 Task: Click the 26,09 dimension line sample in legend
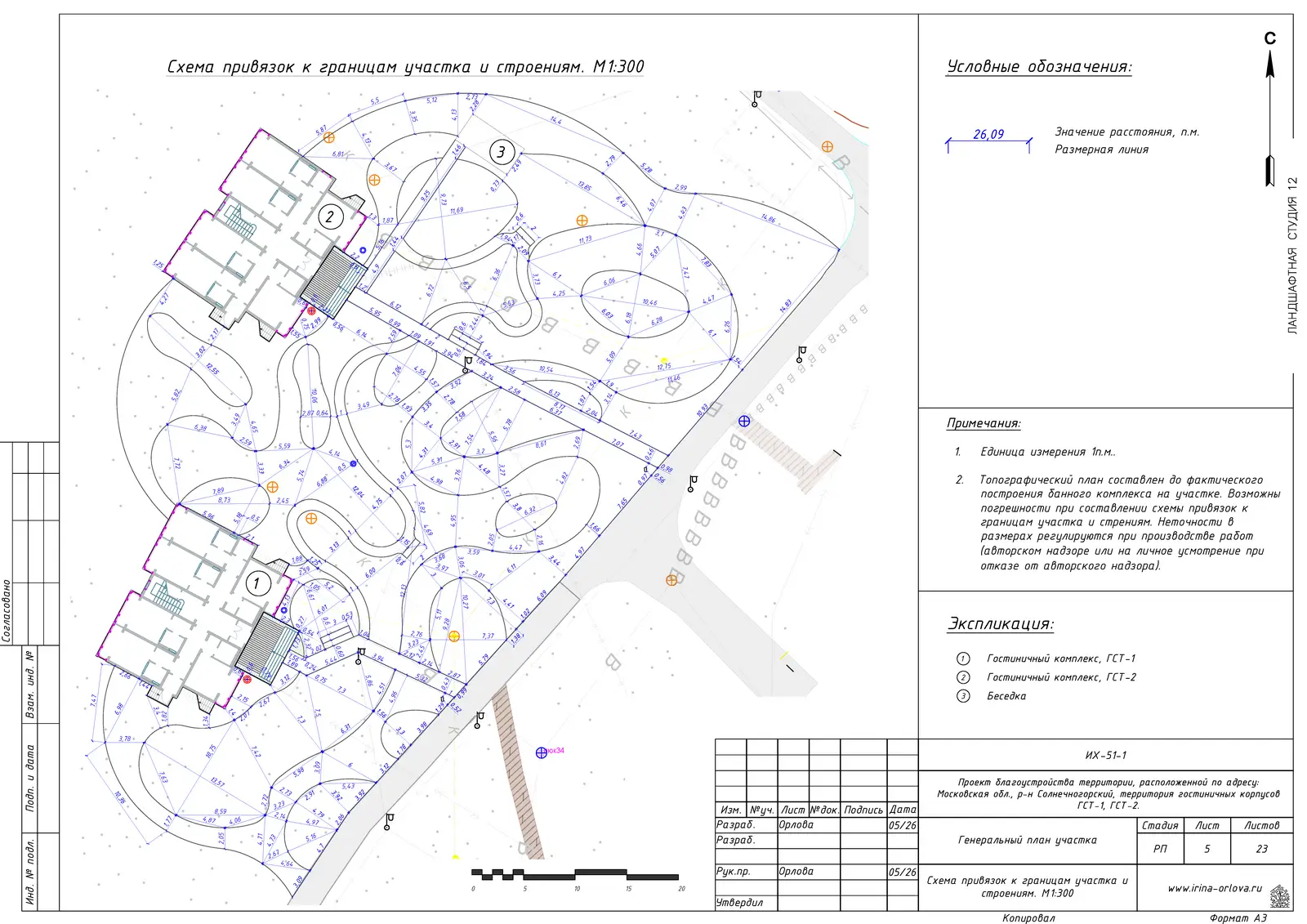pos(988,141)
